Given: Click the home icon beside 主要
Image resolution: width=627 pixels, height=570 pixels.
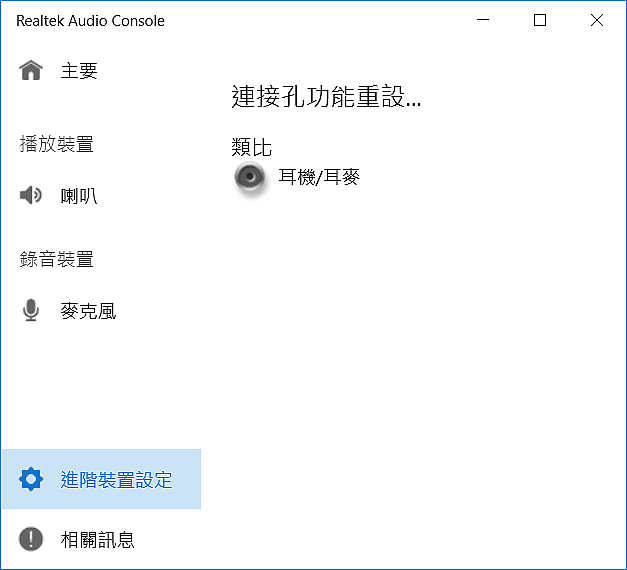Looking at the screenshot, I should 31,70.
